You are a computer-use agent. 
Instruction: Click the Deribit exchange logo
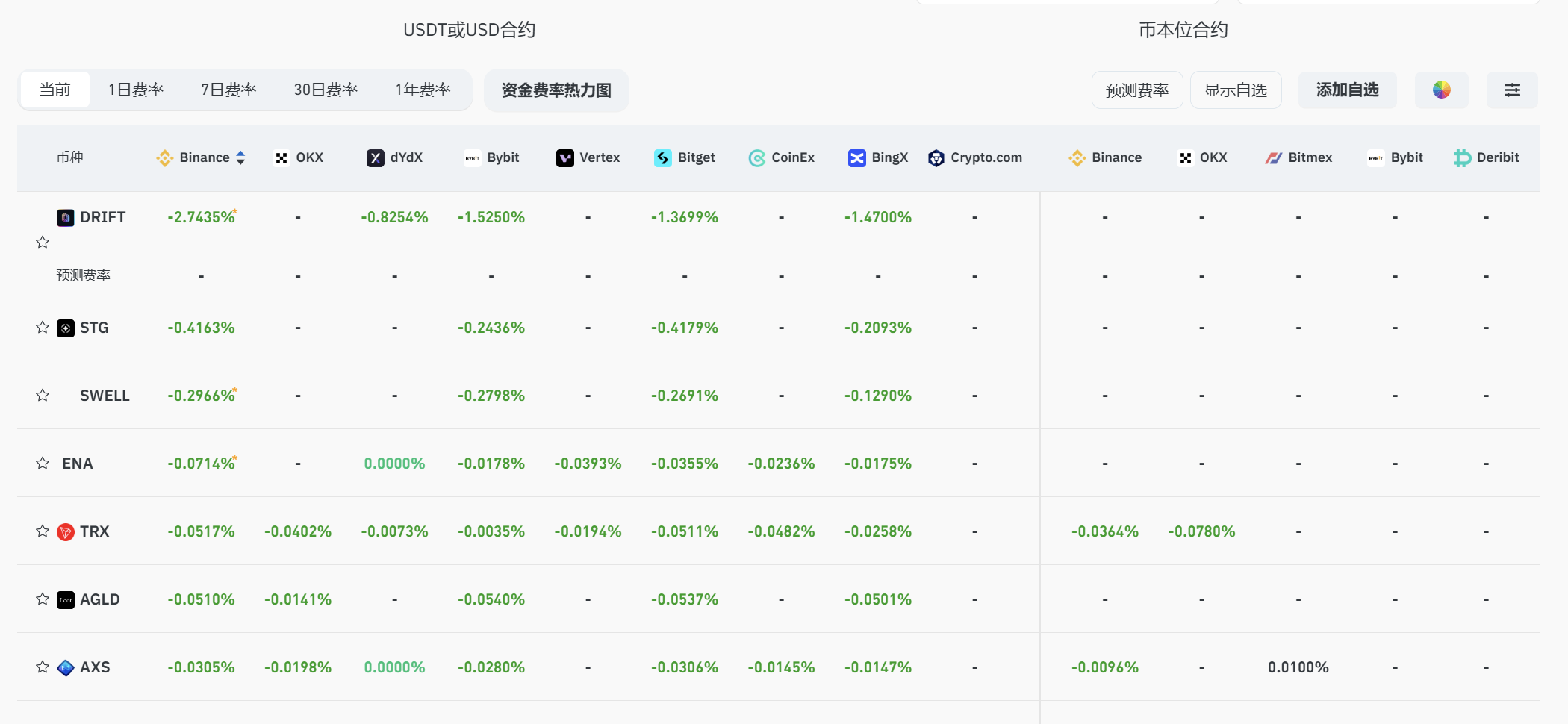(x=1462, y=158)
